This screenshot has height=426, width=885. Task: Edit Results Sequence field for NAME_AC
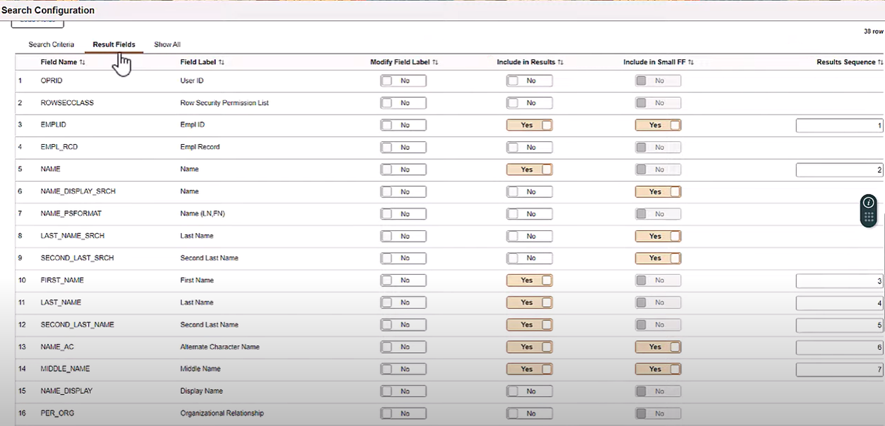point(840,347)
